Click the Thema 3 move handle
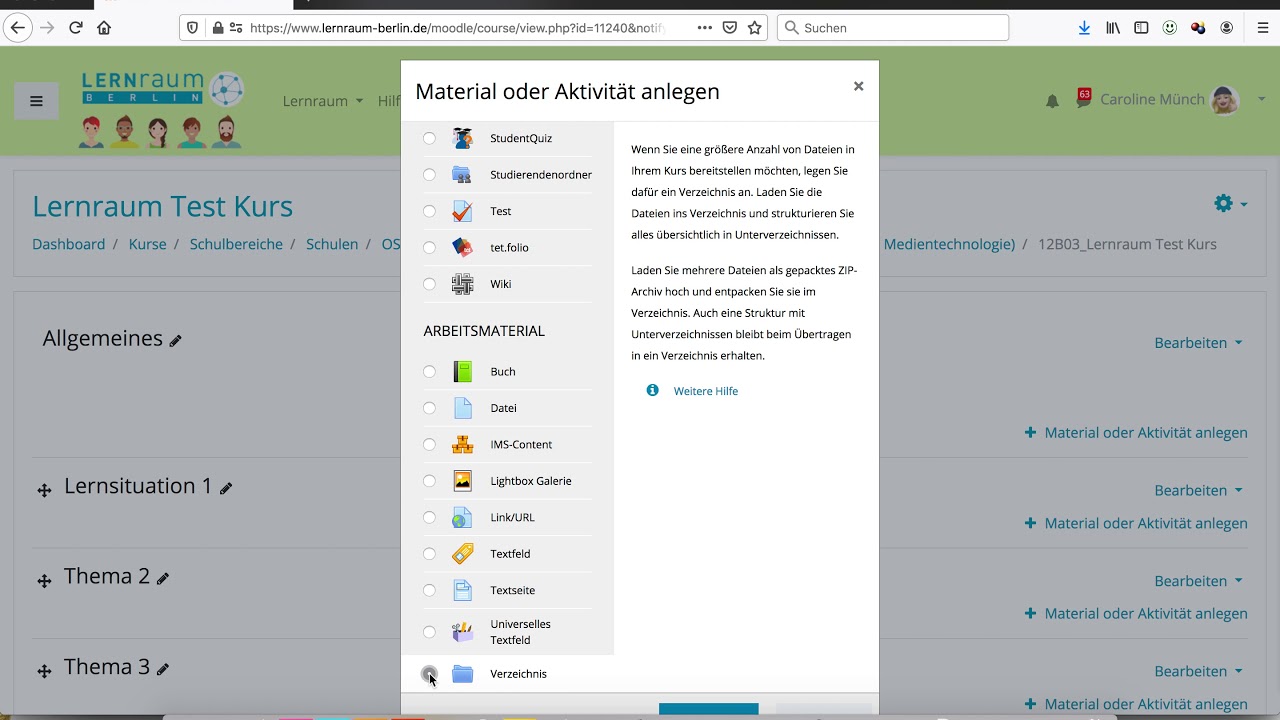Viewport: 1280px width, 720px height. [x=44, y=671]
